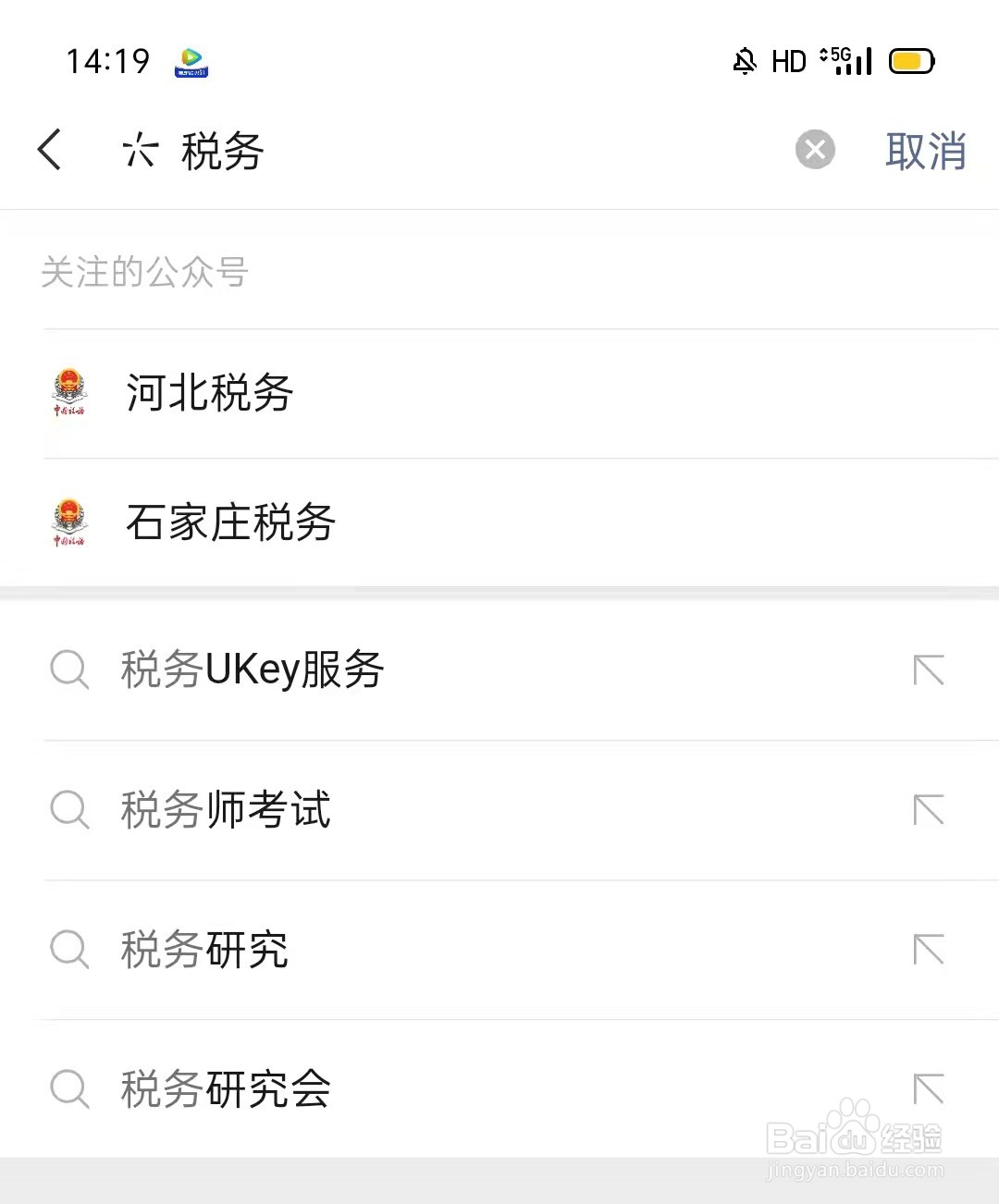Tap arrow icon next to 税务研究

tap(928, 950)
